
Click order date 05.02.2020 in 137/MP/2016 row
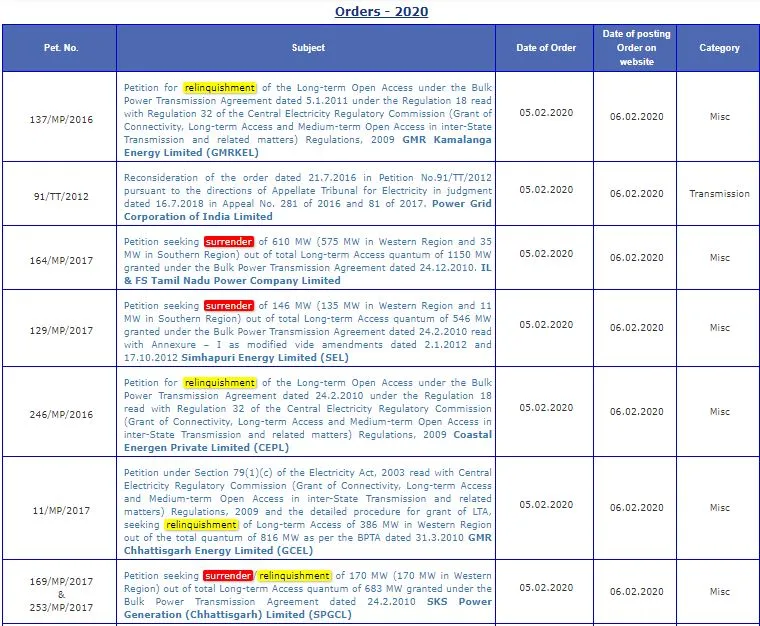point(546,112)
